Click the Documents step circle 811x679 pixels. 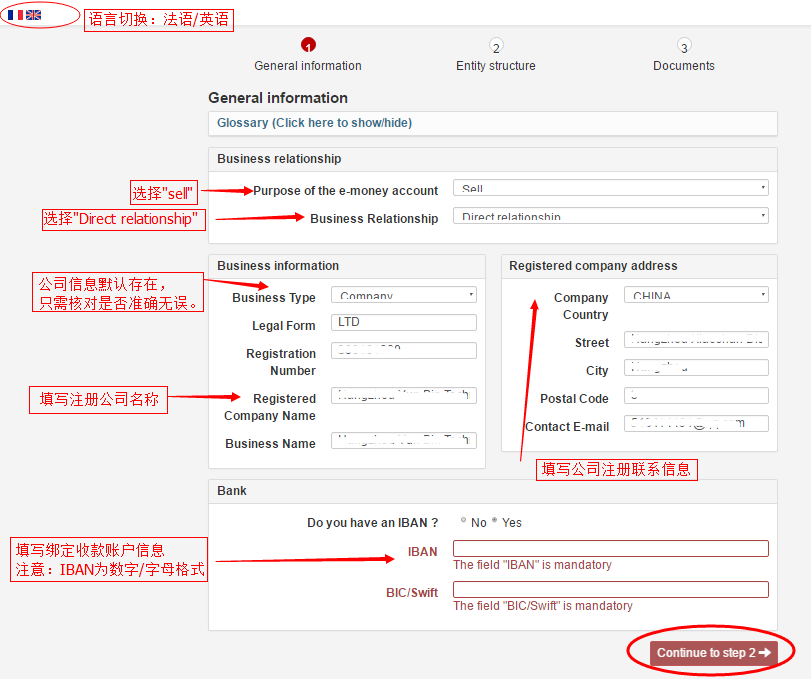click(x=683, y=47)
